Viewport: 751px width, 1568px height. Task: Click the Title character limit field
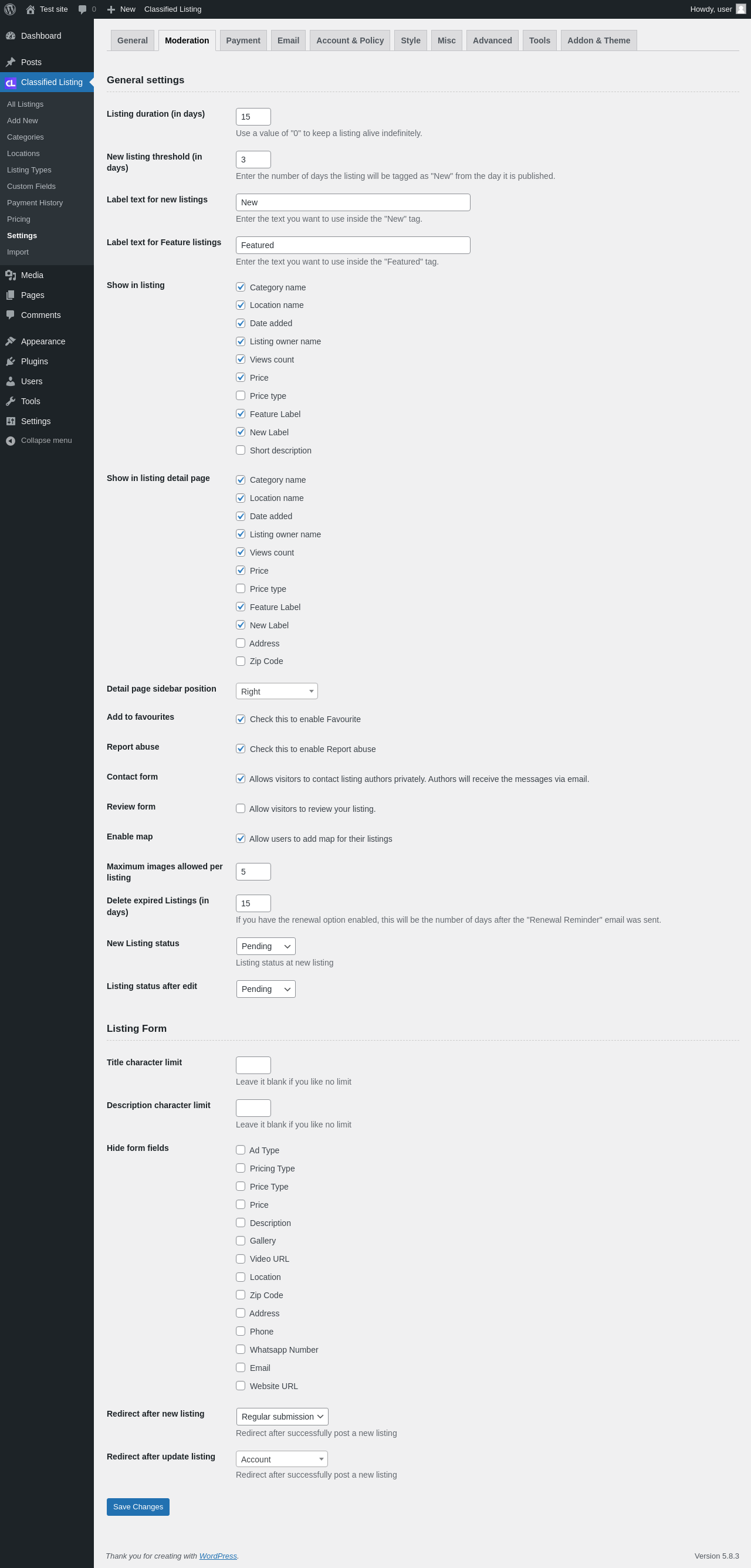253,1065
